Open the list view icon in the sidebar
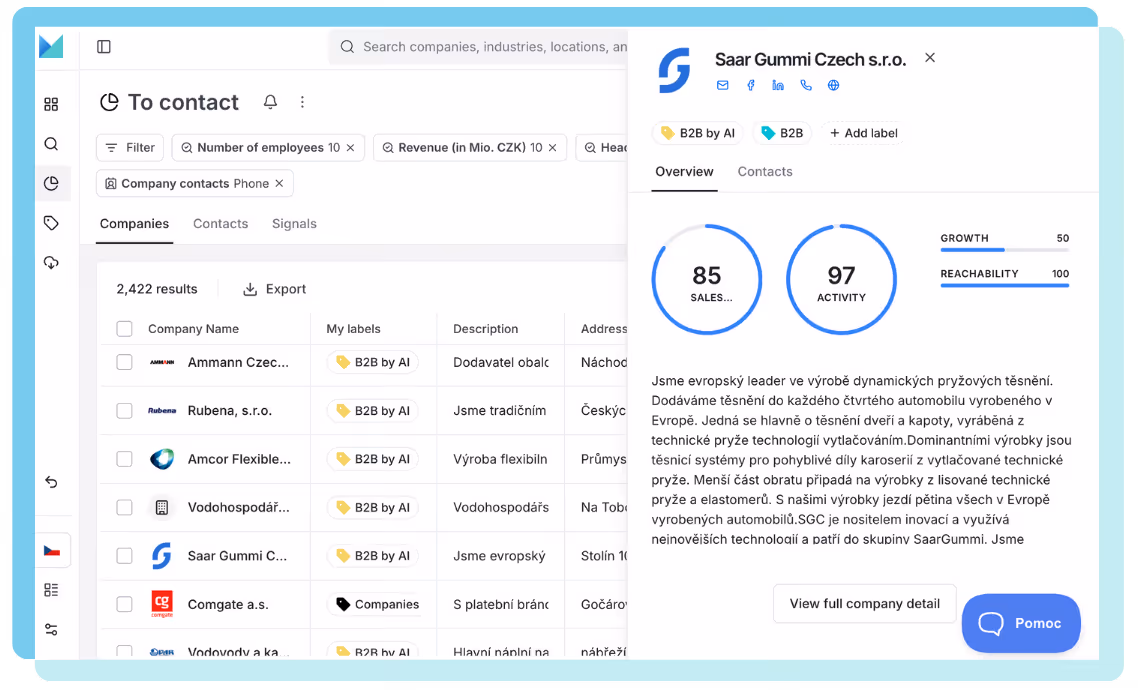 (x=51, y=590)
